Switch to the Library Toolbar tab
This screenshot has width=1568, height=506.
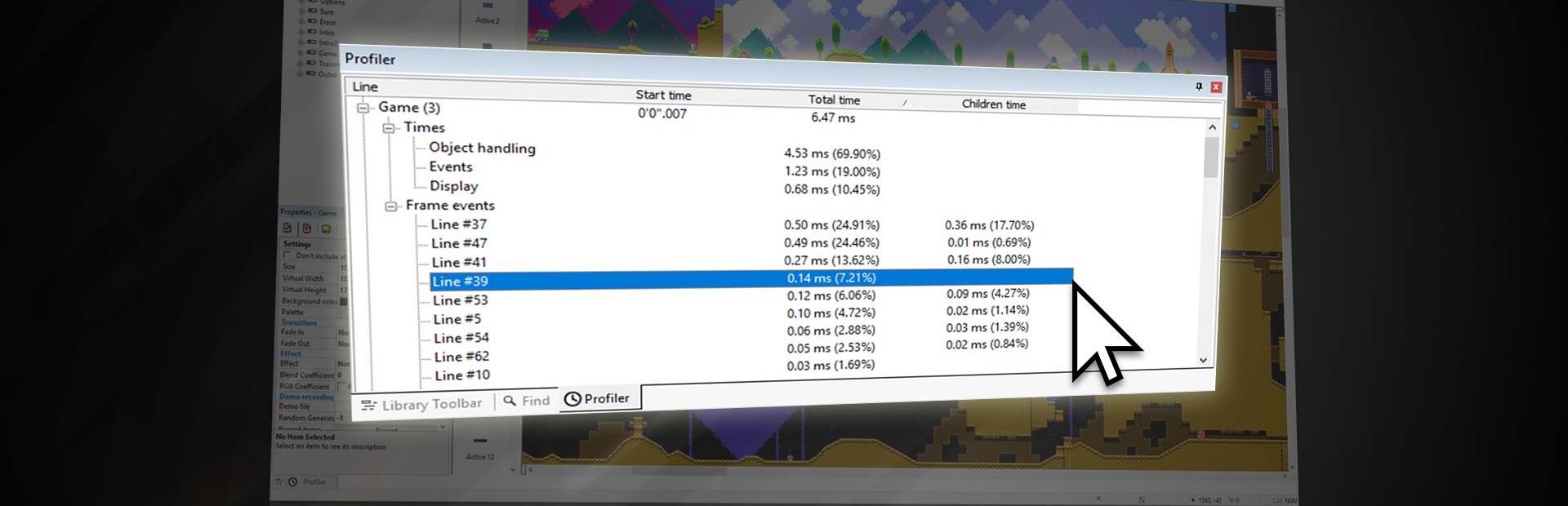422,404
